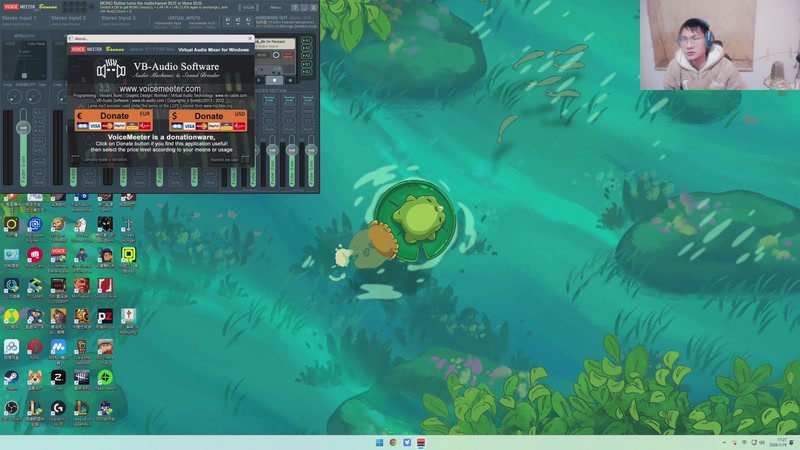Image resolution: width=800 pixels, height=450 pixels.
Task: Click the Donate EUR button
Action: (113, 120)
